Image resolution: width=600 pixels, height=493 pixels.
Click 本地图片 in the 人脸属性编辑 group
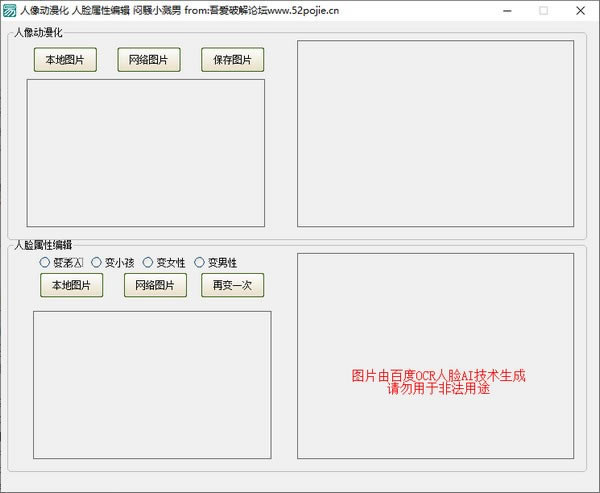[72, 285]
